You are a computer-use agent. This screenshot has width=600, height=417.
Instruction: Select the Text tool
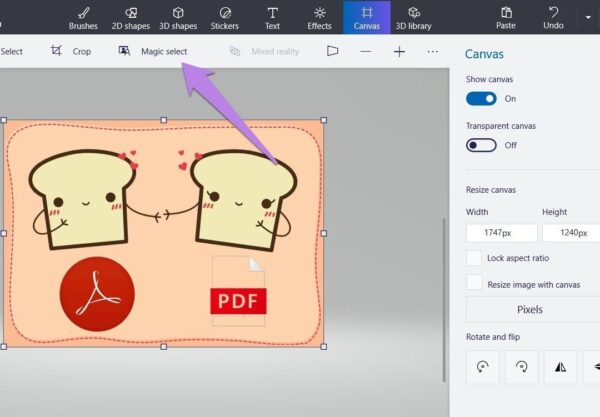(x=272, y=17)
